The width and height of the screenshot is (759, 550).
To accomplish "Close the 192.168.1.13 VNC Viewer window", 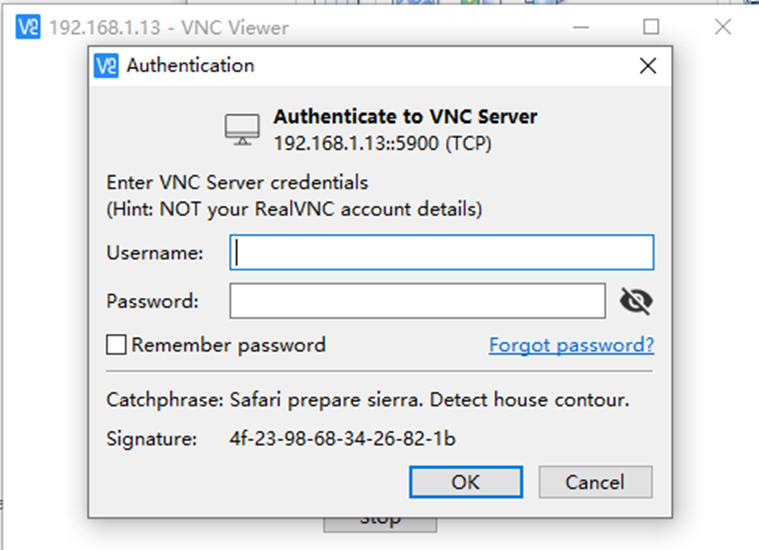I will coord(723,27).
